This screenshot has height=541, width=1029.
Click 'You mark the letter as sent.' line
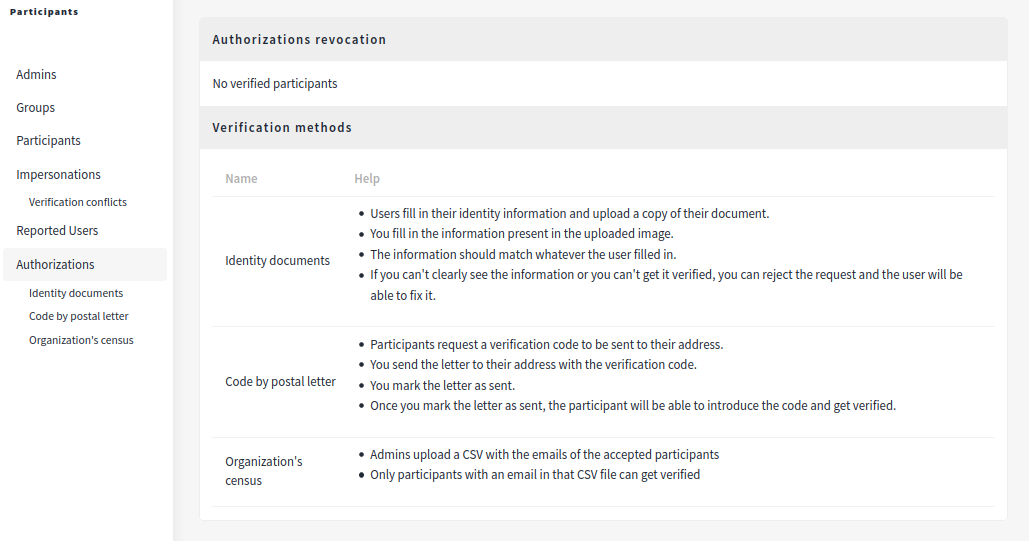coord(442,385)
